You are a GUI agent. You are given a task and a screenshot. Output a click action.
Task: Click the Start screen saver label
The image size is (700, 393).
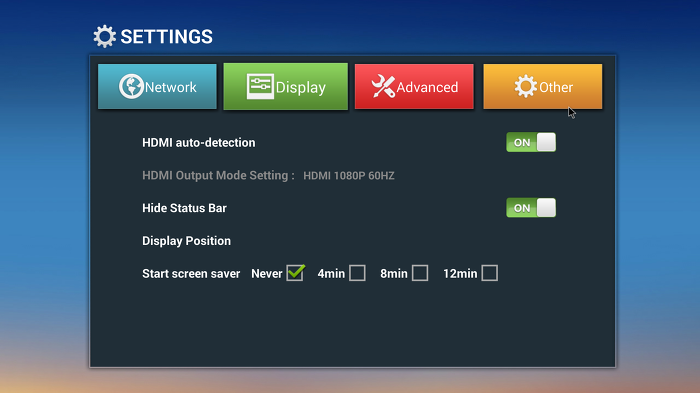[x=191, y=273]
